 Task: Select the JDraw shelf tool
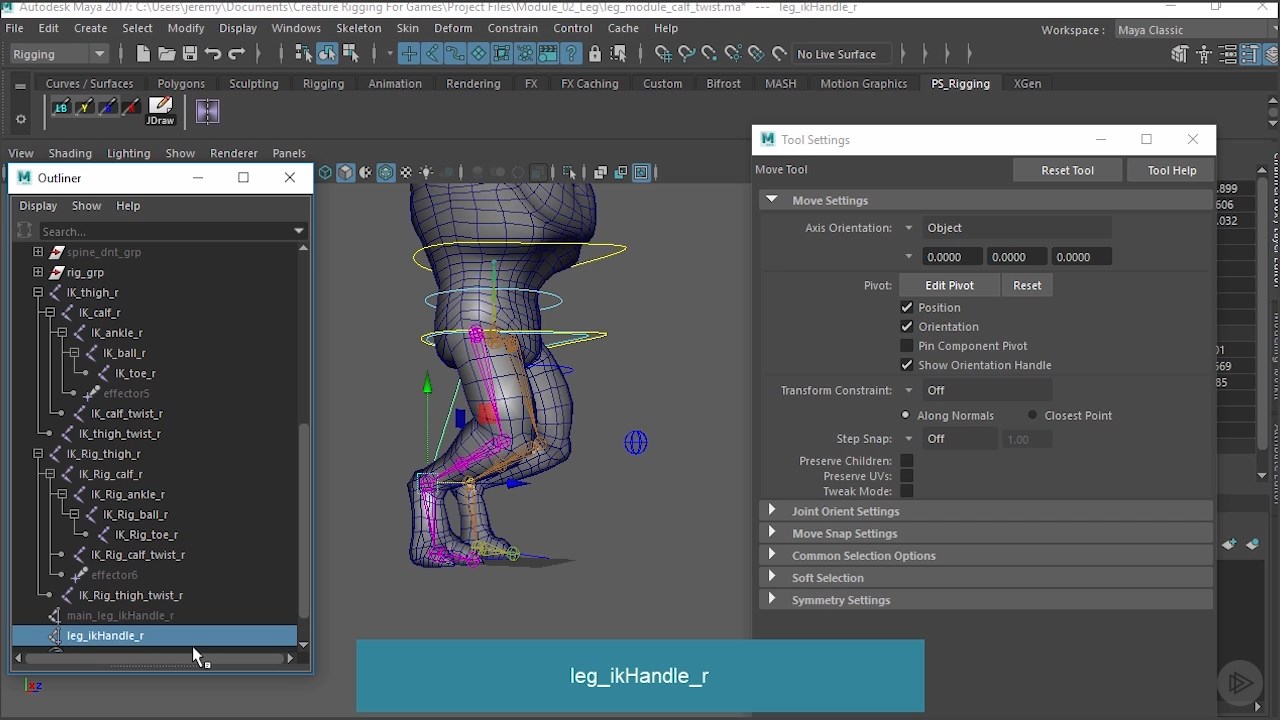[x=160, y=110]
